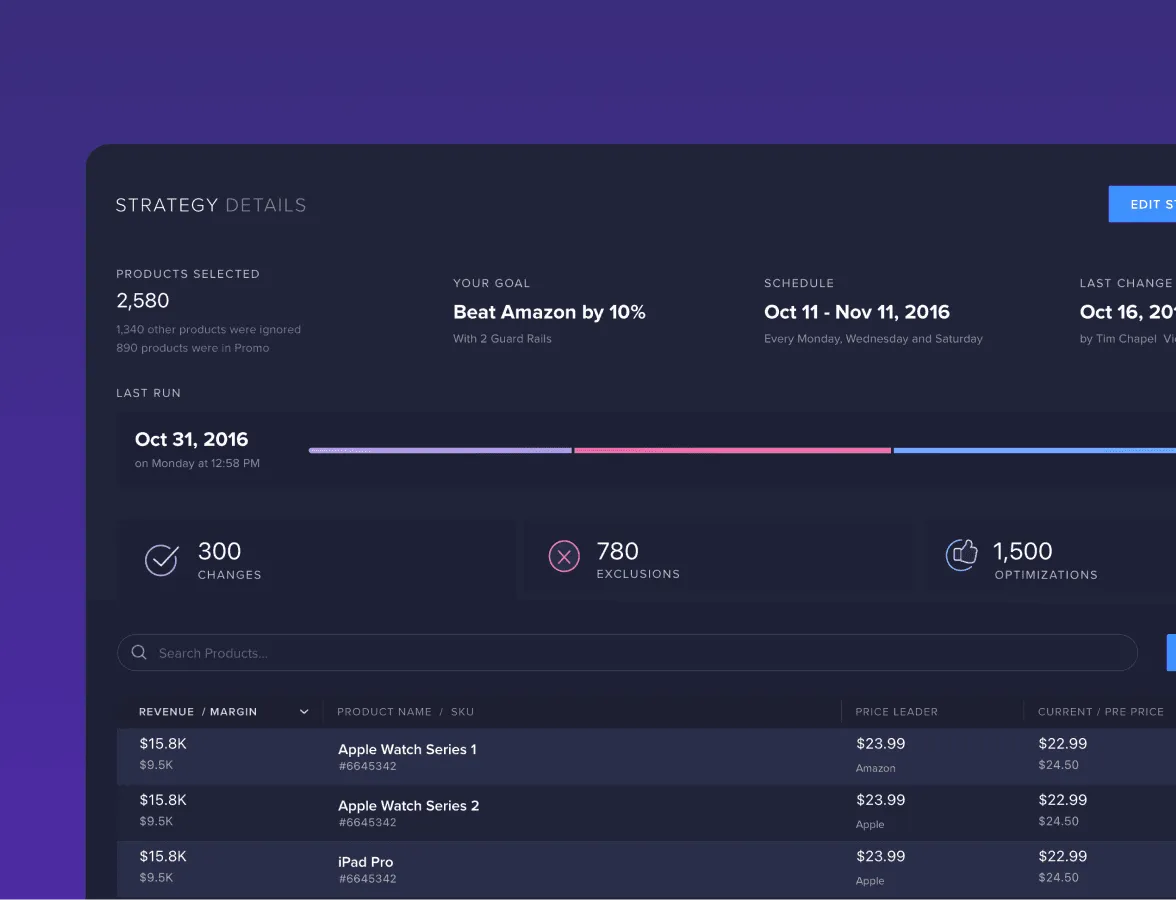Expand the Revenue / Margin sort chevron
The image size is (1176, 900).
click(304, 712)
